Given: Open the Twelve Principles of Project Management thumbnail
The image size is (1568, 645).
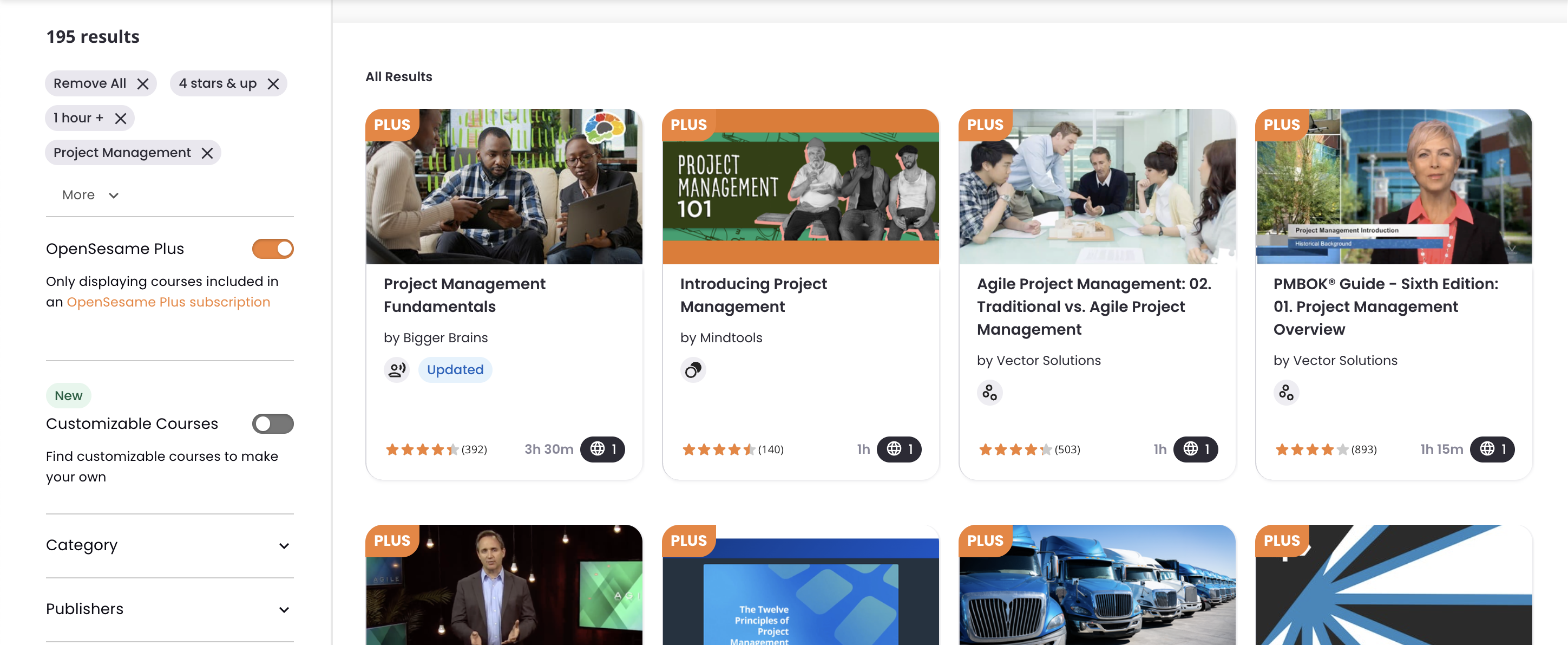Looking at the screenshot, I should pos(801,585).
